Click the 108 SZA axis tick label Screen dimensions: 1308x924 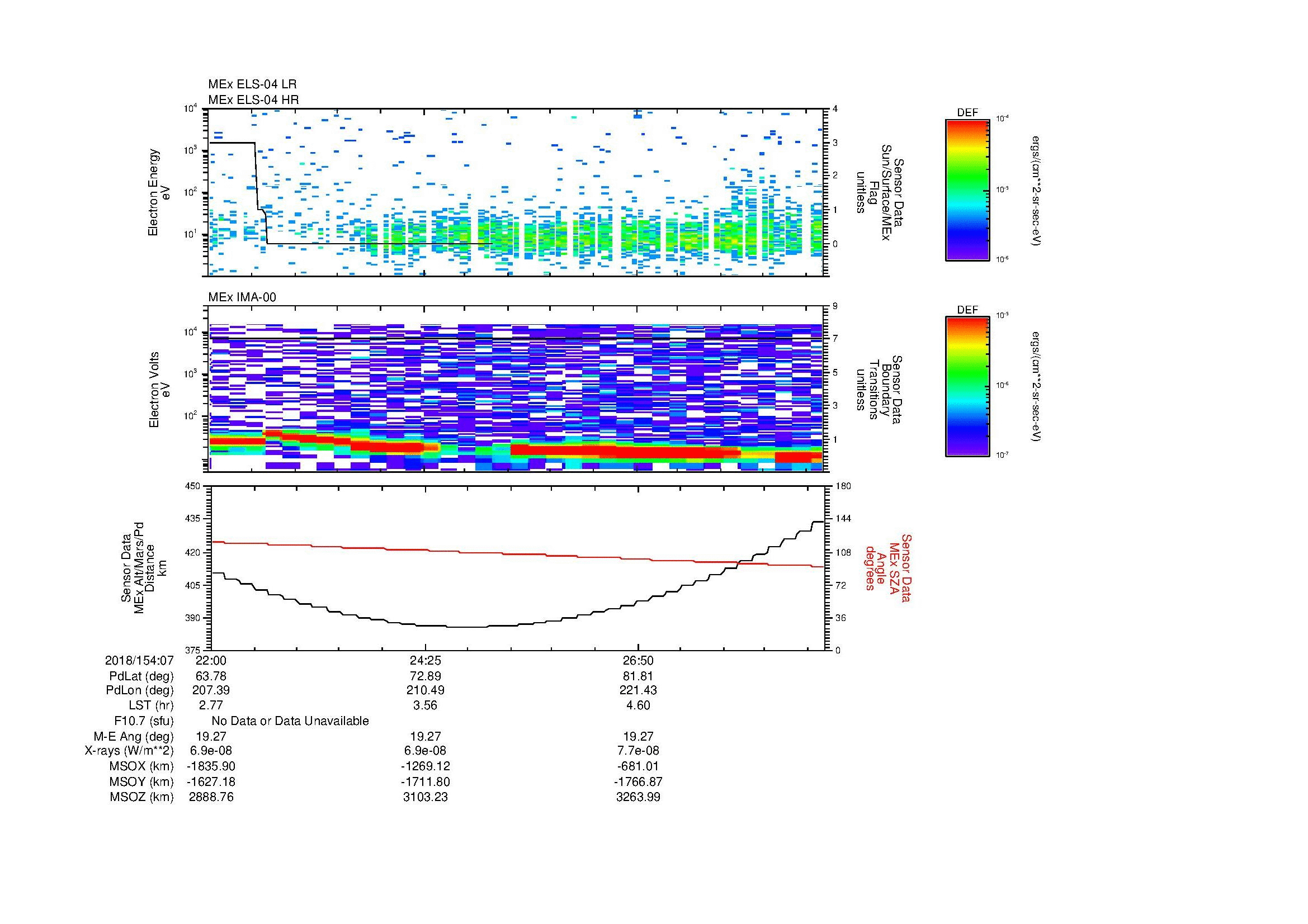[843, 552]
